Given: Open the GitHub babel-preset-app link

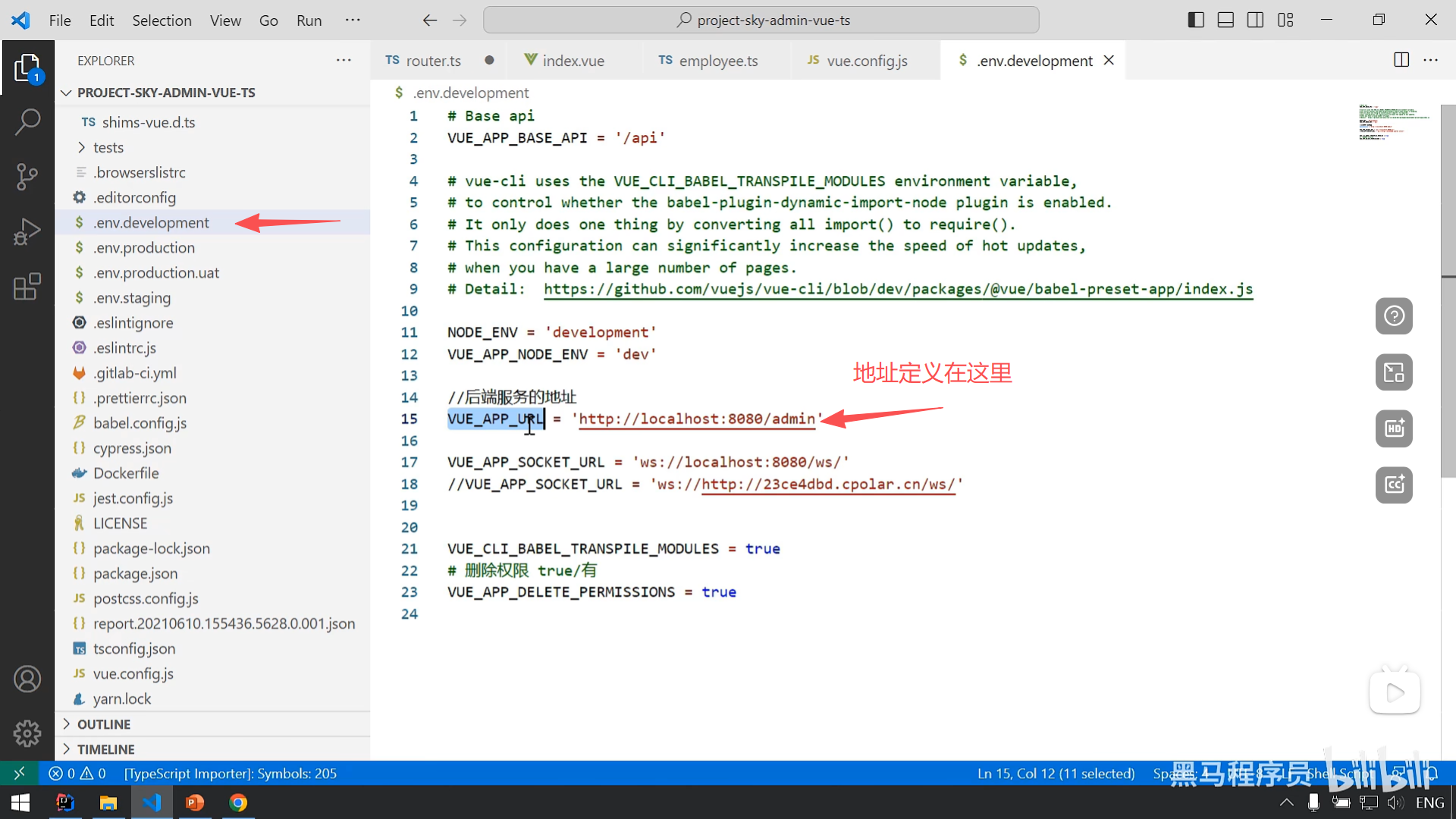Looking at the screenshot, I should click(x=898, y=289).
